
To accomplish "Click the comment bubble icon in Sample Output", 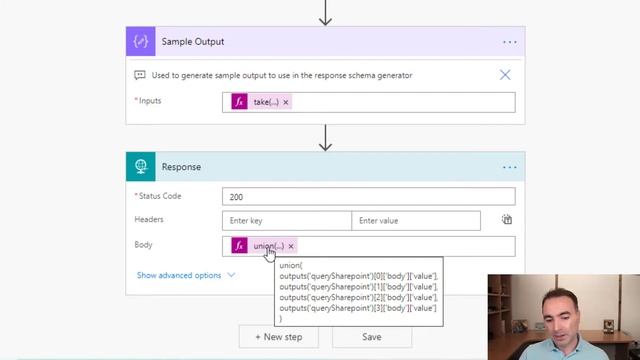I will point(140,75).
